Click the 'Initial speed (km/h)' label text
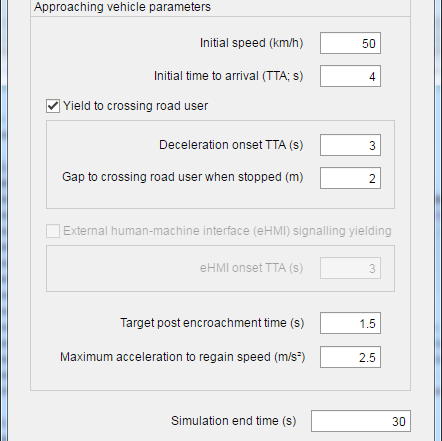The height and width of the screenshot is (441, 442). click(251, 43)
